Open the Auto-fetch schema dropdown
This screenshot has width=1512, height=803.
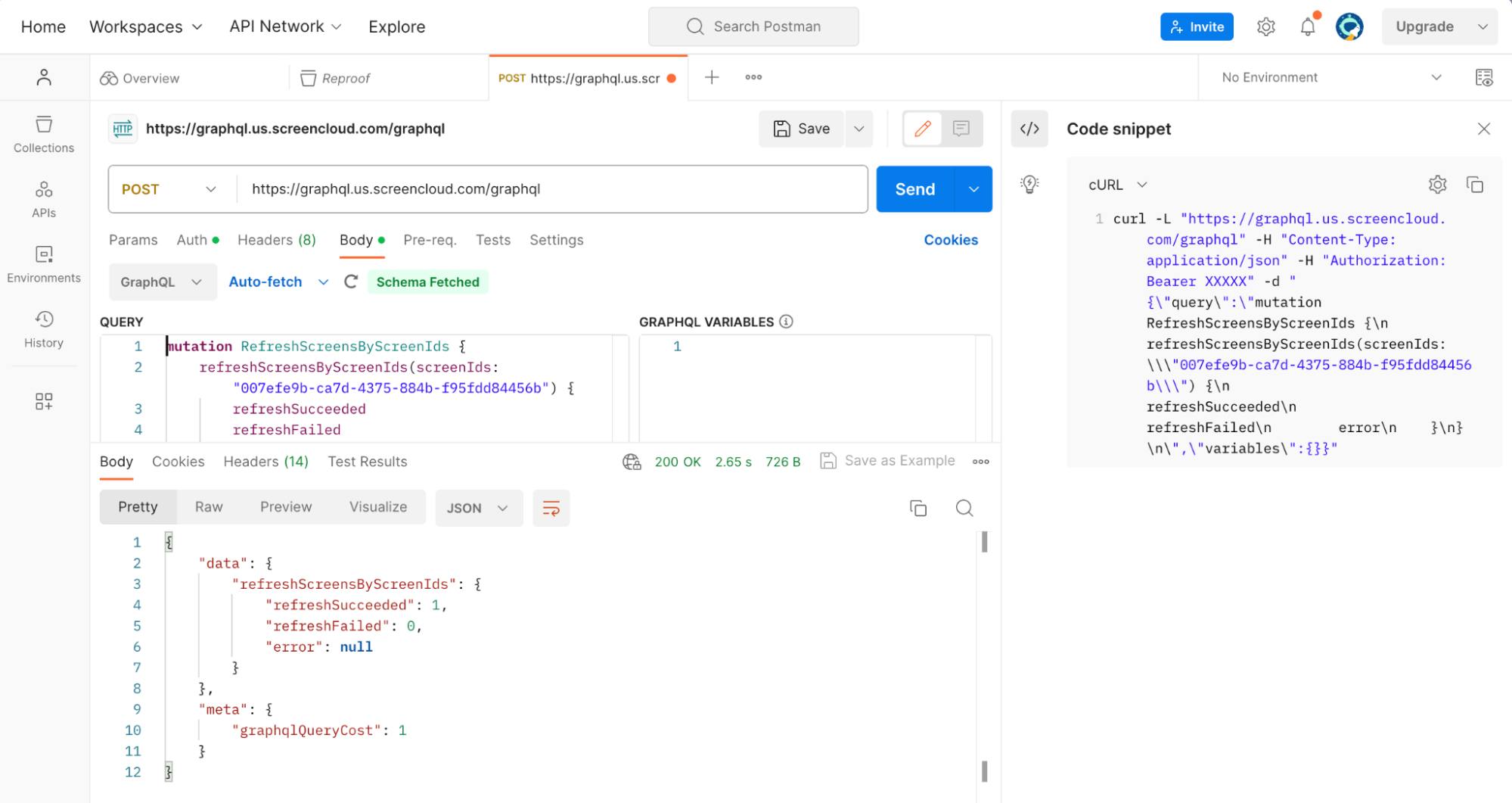pos(278,282)
